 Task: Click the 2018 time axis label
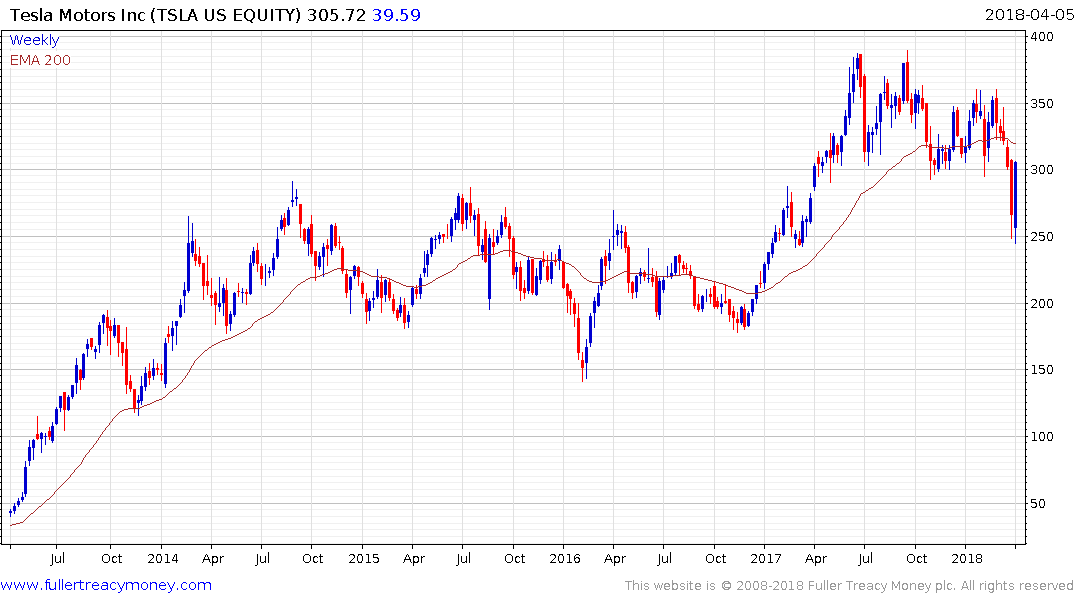(967, 559)
